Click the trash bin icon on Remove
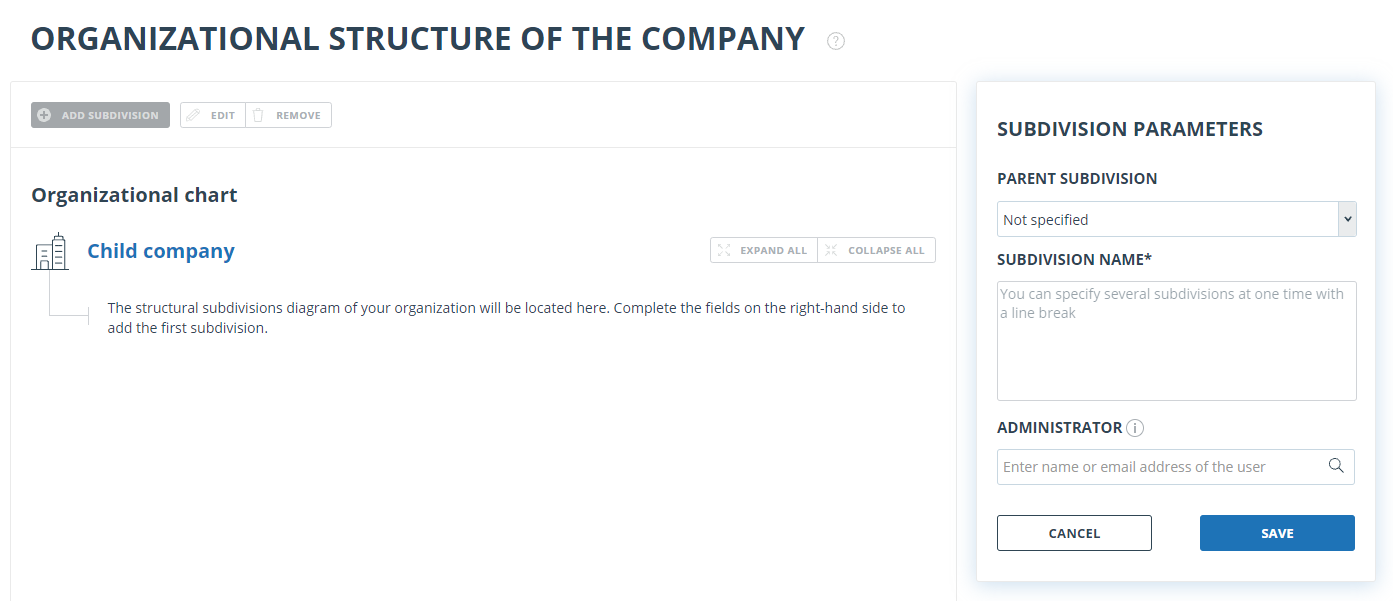The width and height of the screenshot is (1393, 601). [258, 115]
